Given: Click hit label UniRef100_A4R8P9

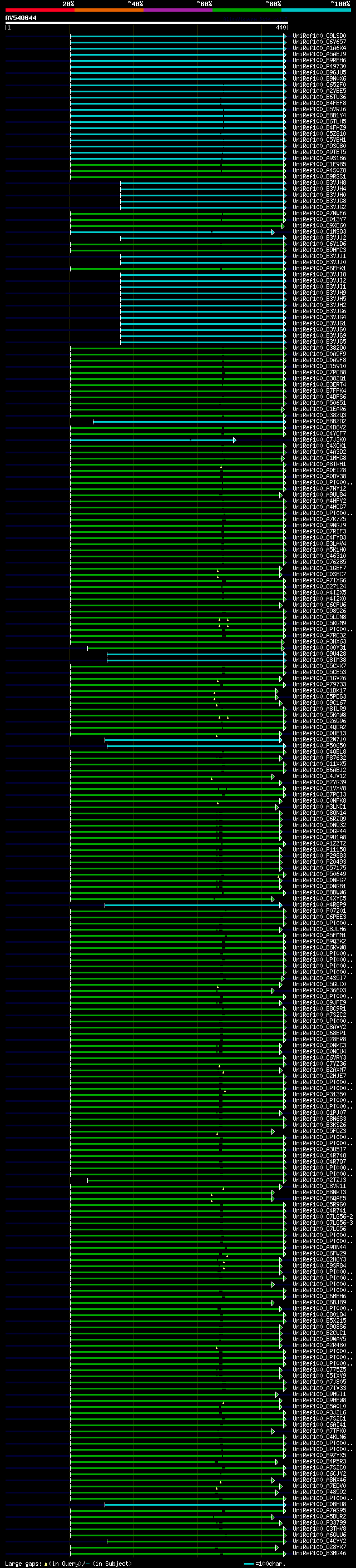Looking at the screenshot, I should [319, 904].
